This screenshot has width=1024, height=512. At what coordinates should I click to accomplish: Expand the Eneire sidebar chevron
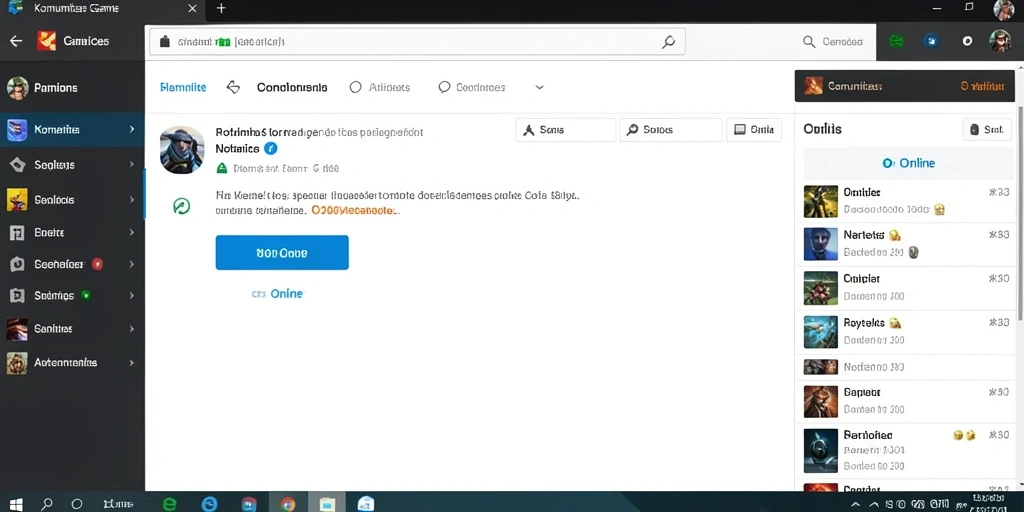coord(132,232)
